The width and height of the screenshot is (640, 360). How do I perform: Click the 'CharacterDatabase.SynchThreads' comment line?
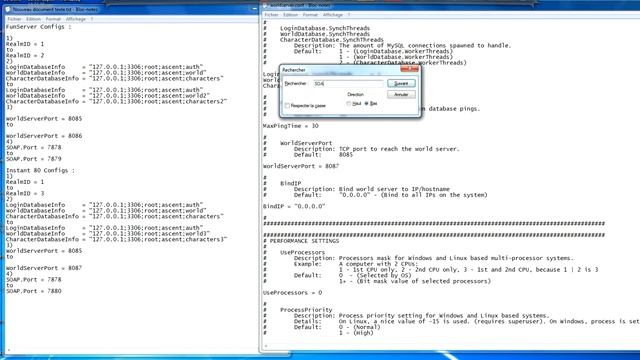(x=332, y=40)
